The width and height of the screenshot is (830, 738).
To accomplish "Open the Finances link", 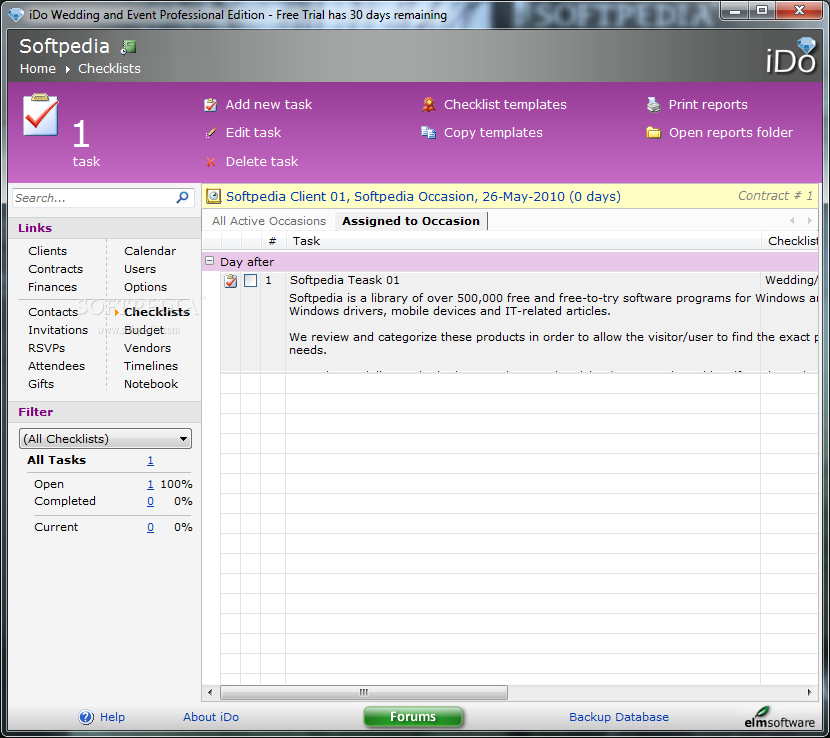I will pyautogui.click(x=52, y=287).
